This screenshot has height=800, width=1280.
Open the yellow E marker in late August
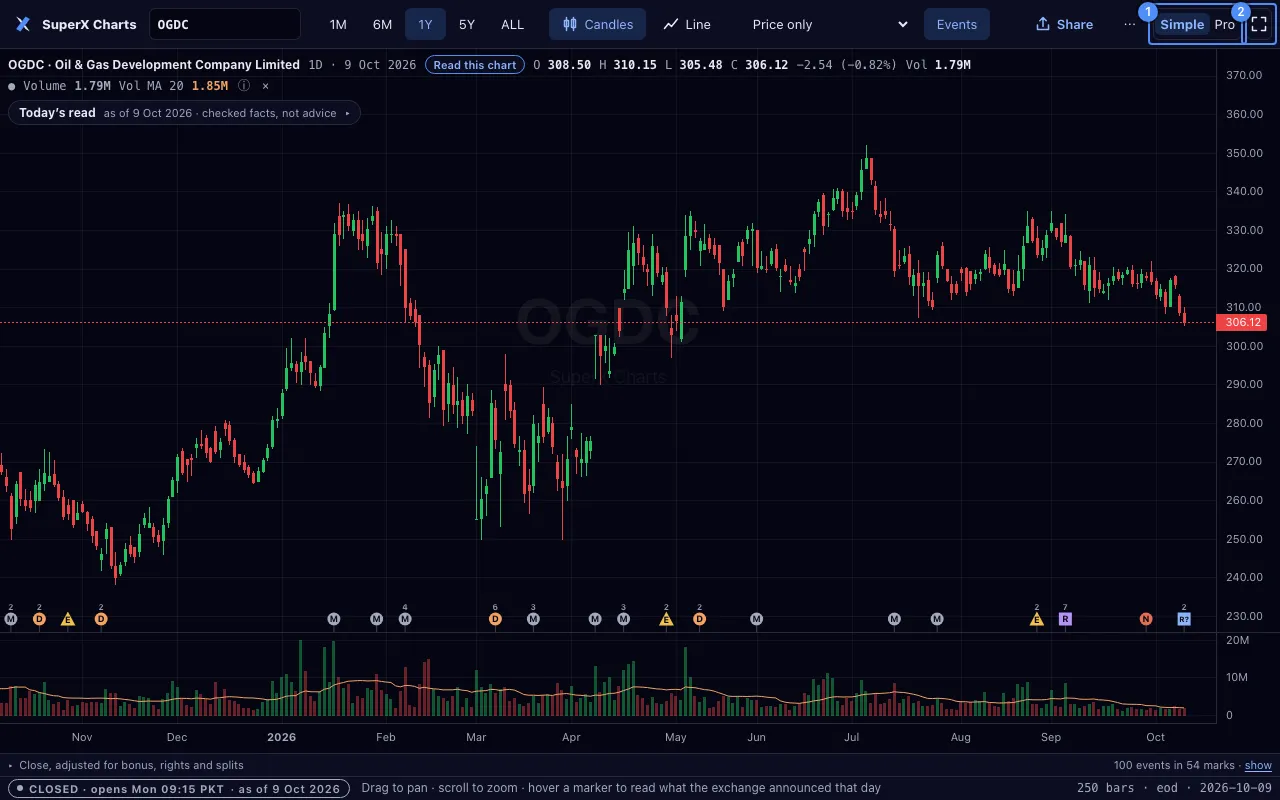[1037, 619]
